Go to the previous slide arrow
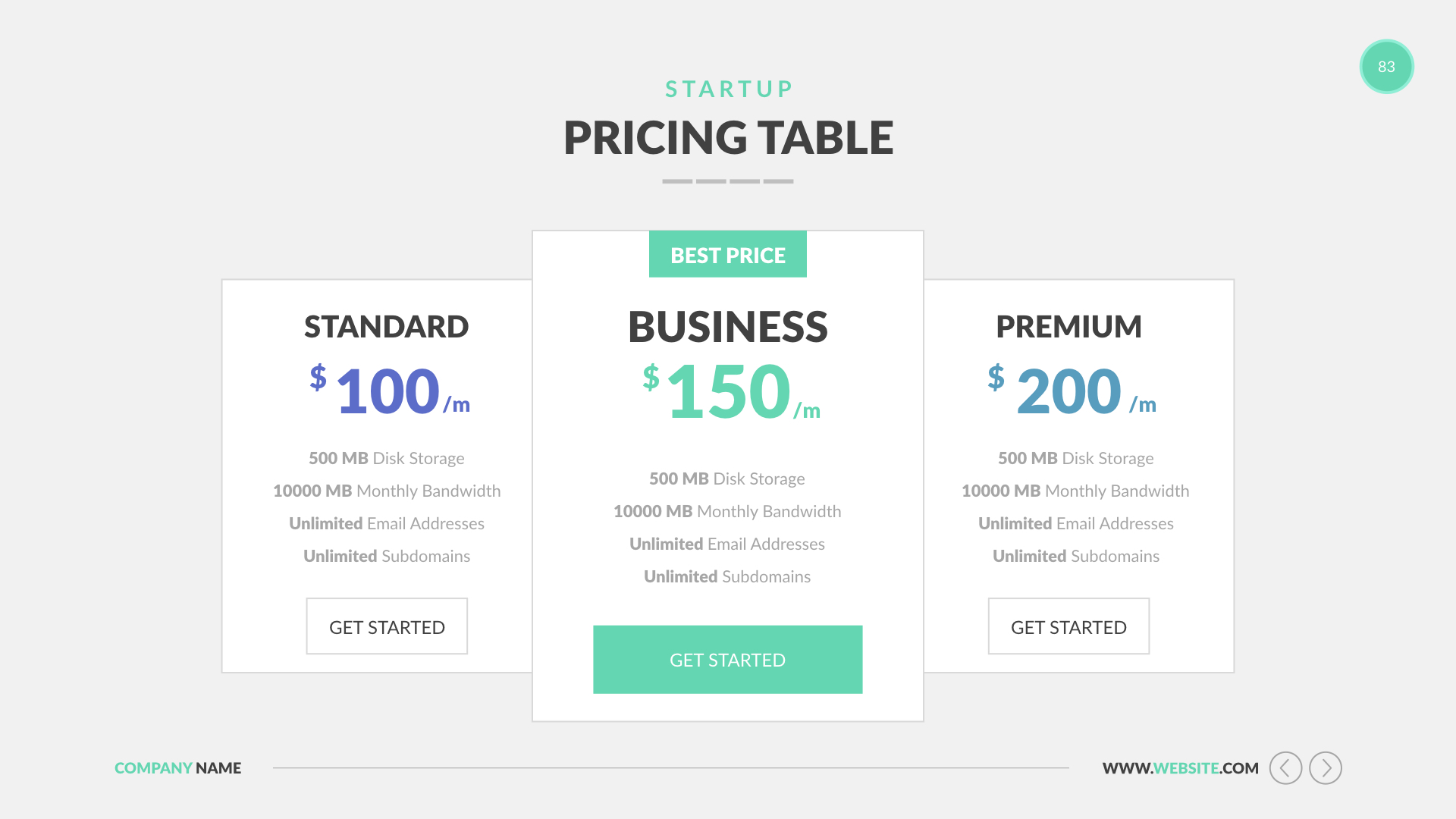 pyautogui.click(x=1285, y=768)
